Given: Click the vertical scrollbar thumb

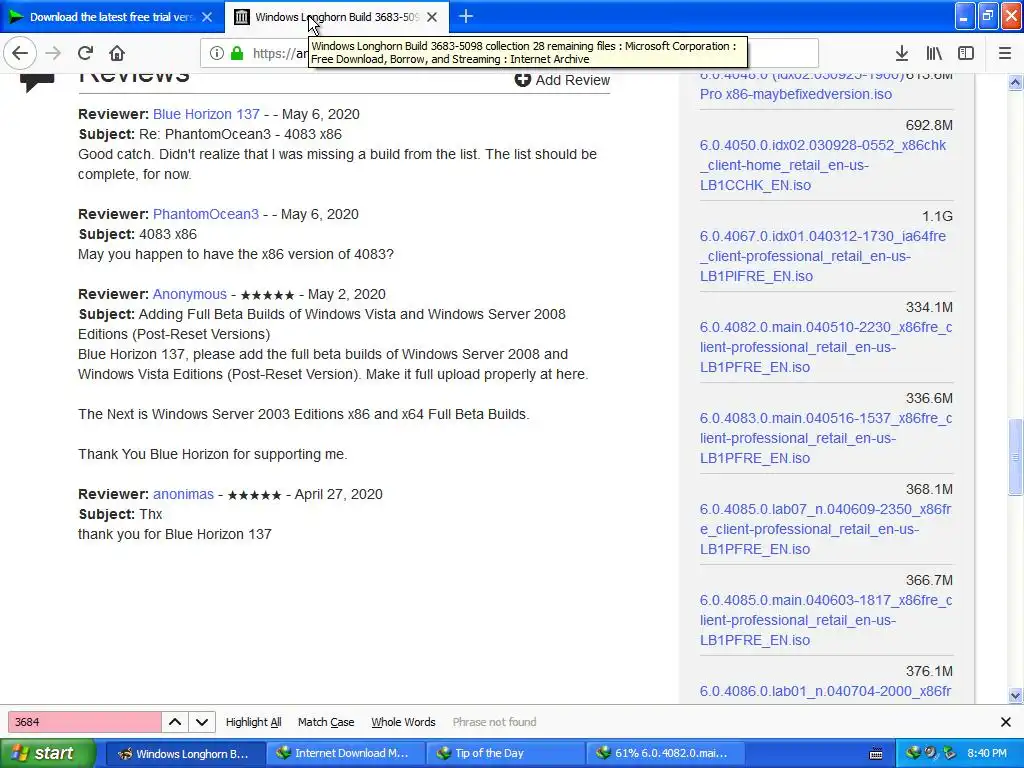Looking at the screenshot, I should [x=1015, y=457].
